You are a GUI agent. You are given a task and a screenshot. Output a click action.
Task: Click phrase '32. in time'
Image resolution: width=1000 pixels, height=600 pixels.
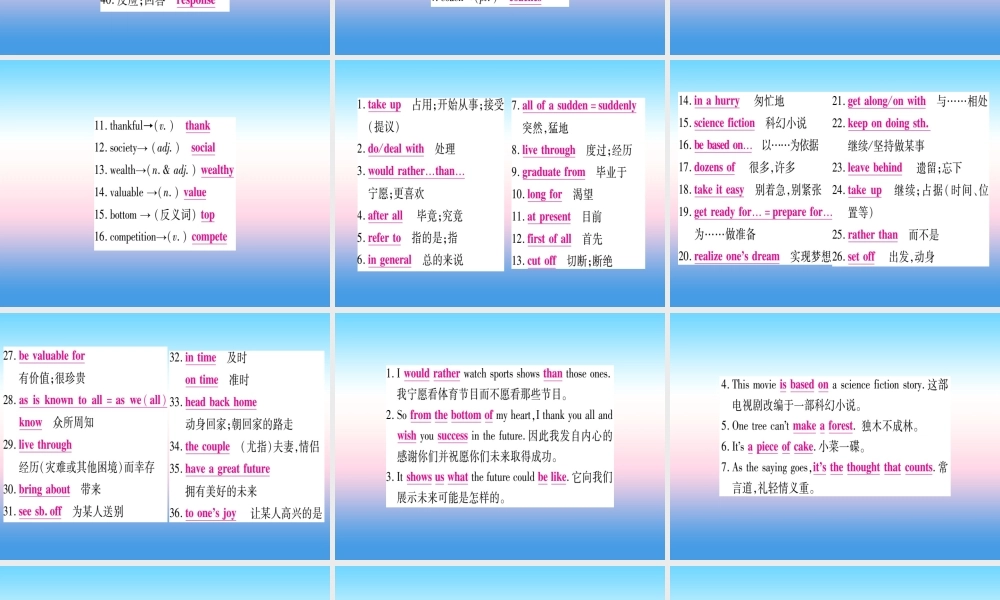click(x=193, y=358)
